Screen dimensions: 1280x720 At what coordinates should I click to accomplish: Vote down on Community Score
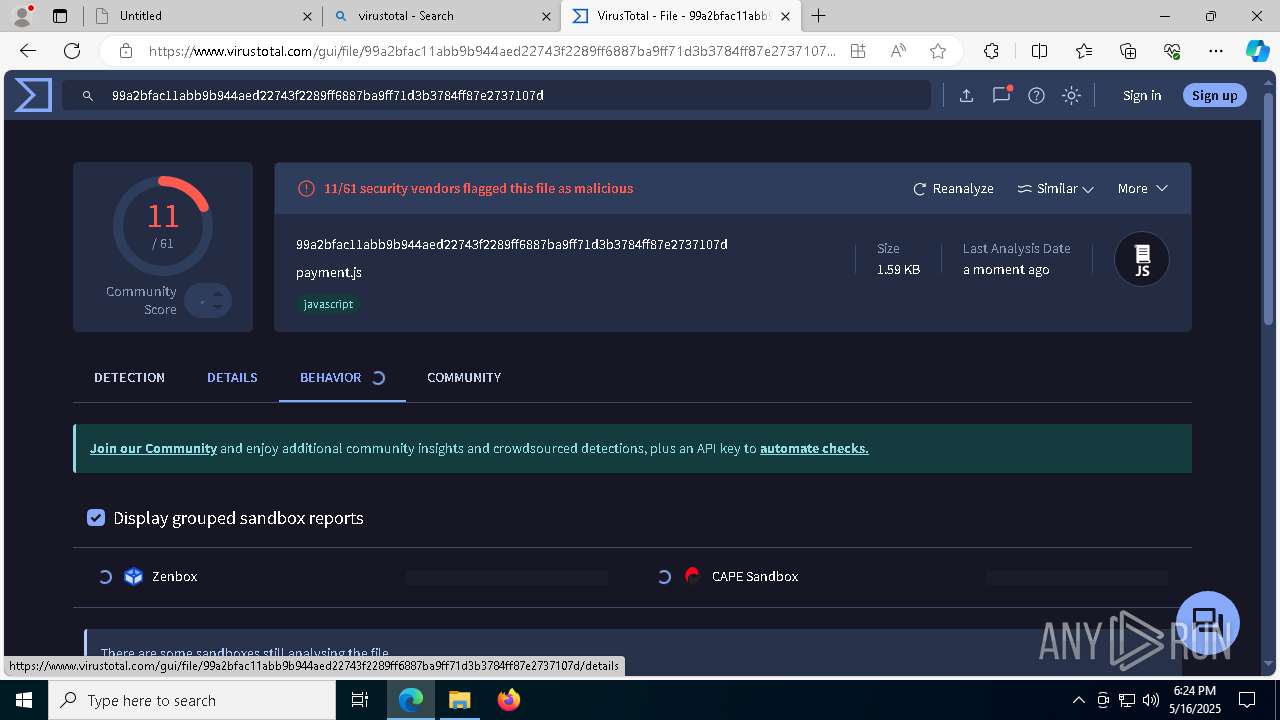217,307
